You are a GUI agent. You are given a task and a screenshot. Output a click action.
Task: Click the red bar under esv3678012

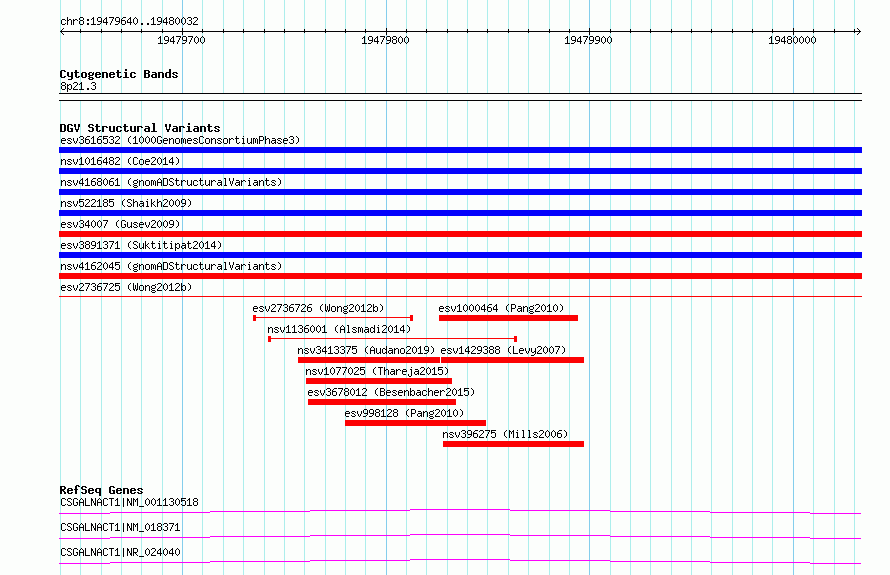[x=382, y=402]
